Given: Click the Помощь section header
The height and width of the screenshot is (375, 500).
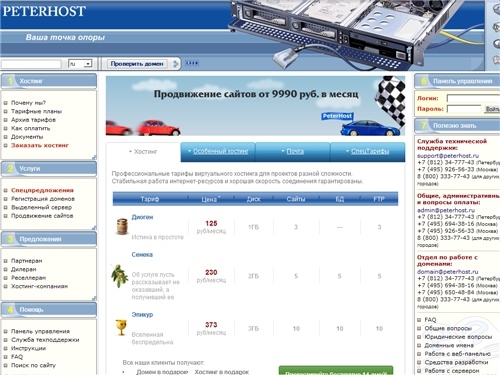Looking at the screenshot, I should pyautogui.click(x=49, y=310).
